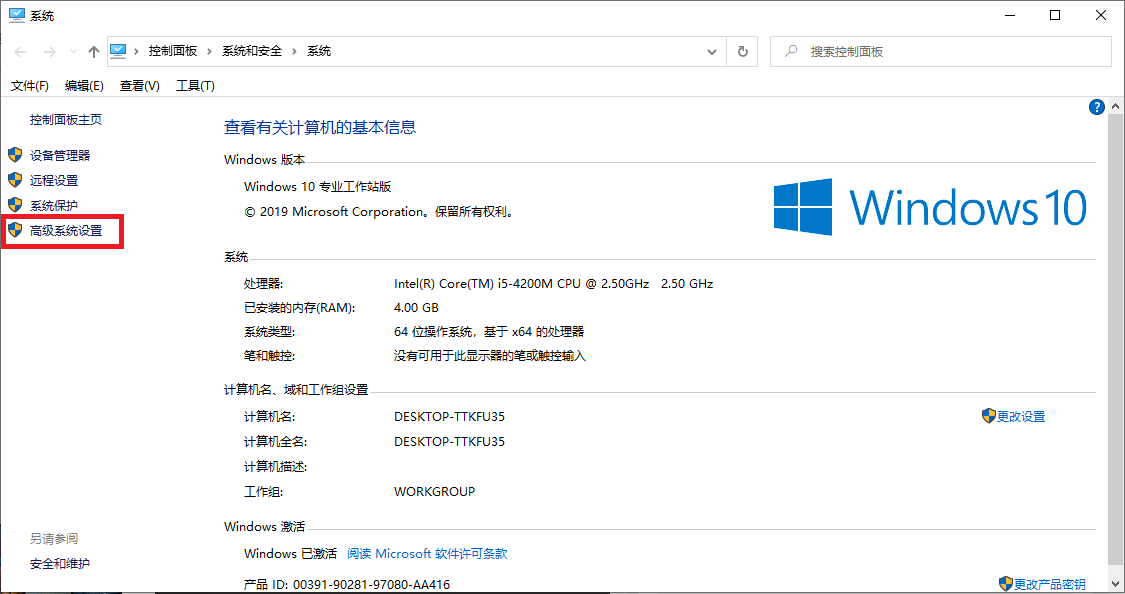Open 阅读 Microsoft 软件许可条款 link
Image resolution: width=1125 pixels, height=594 pixels.
[427, 554]
